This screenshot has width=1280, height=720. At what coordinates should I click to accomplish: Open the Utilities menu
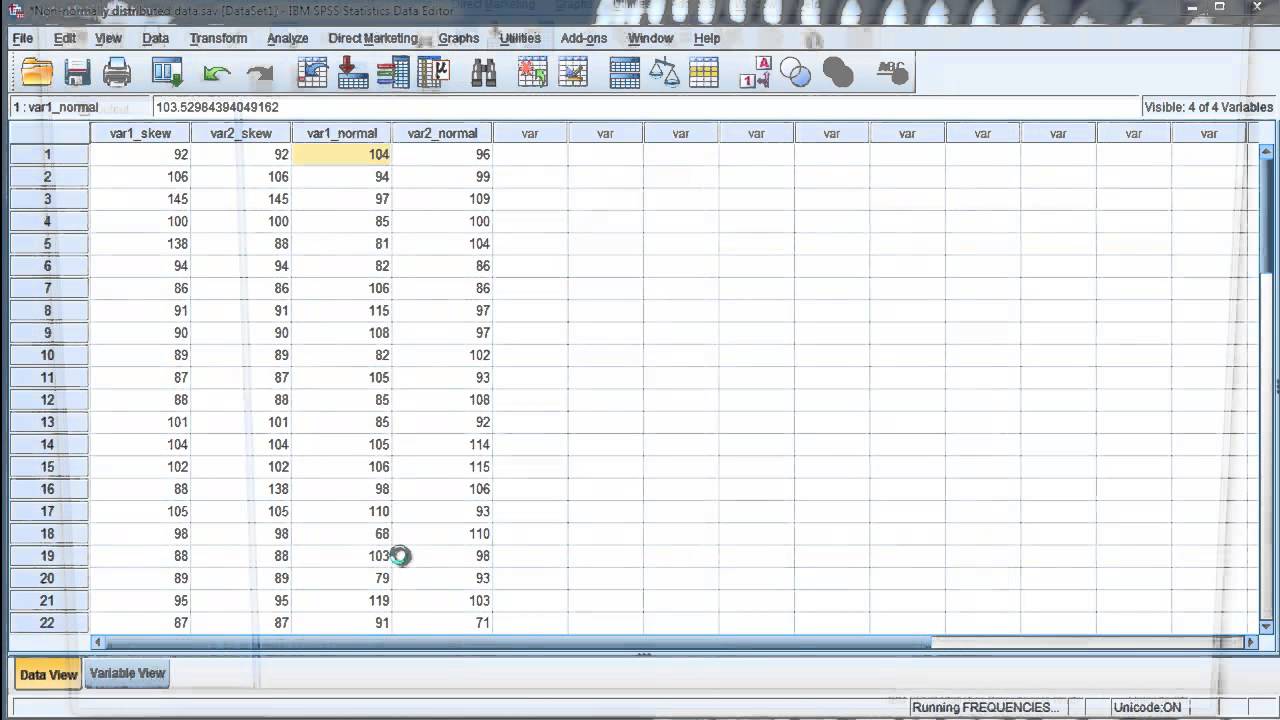[x=520, y=38]
